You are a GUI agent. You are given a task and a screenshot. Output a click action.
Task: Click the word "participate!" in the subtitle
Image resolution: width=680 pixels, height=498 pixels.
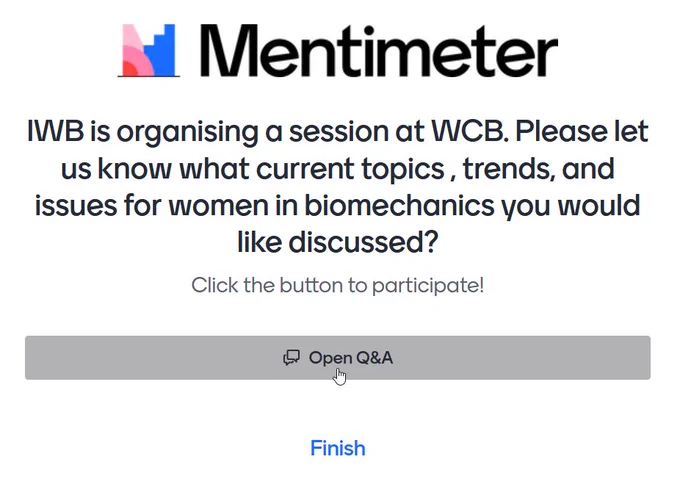click(x=428, y=286)
